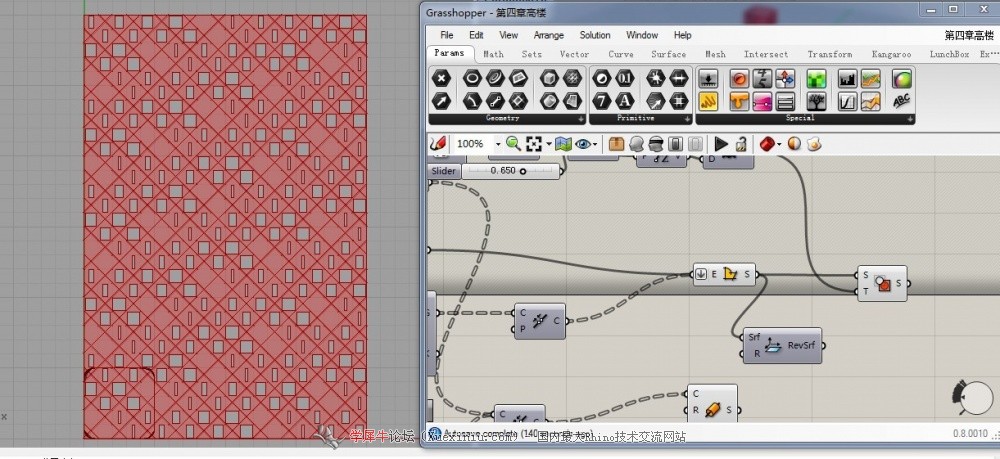Switch to the Mesh tab
The height and width of the screenshot is (459, 1000).
pos(715,54)
